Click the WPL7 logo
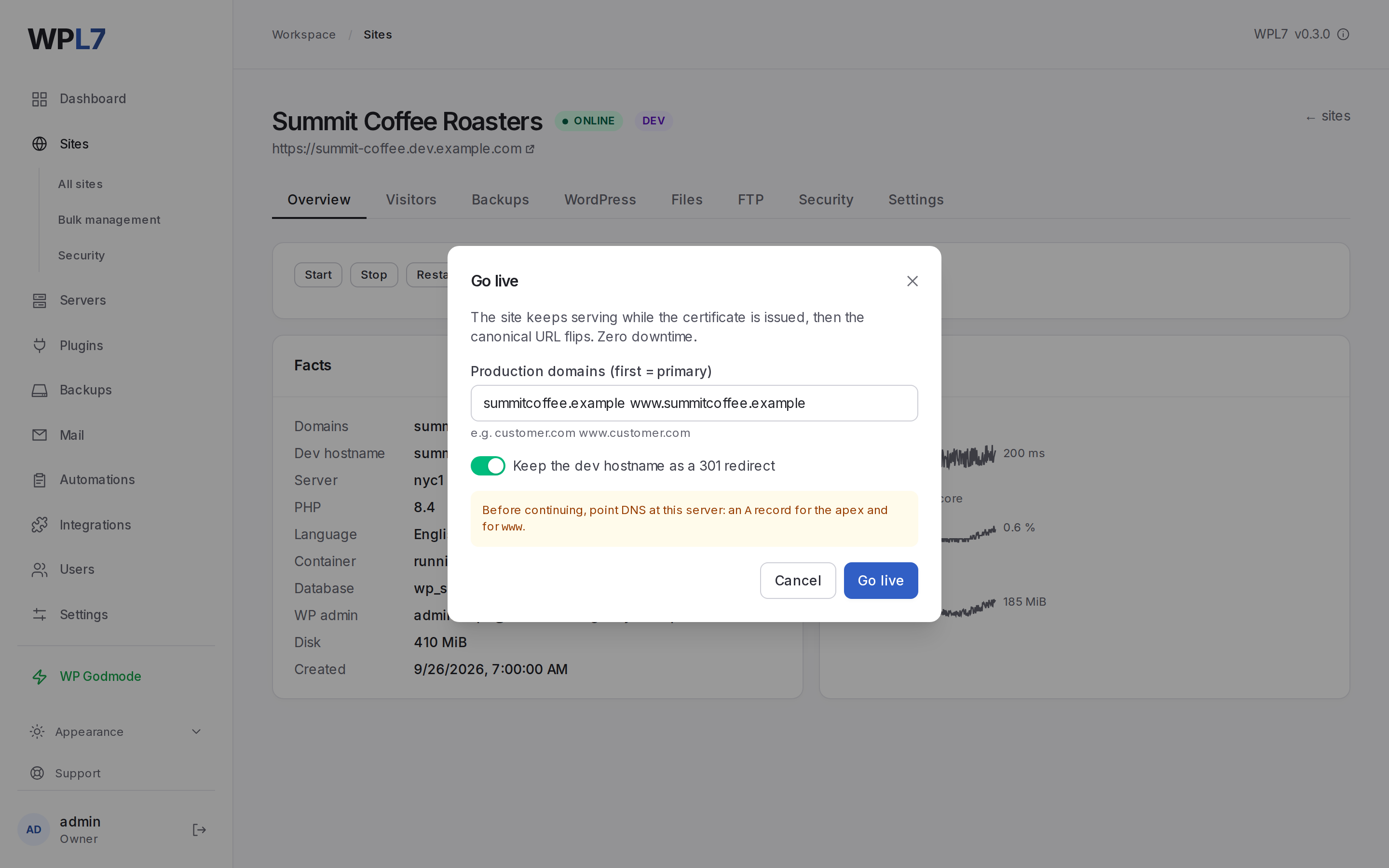1389x868 pixels. point(67,39)
